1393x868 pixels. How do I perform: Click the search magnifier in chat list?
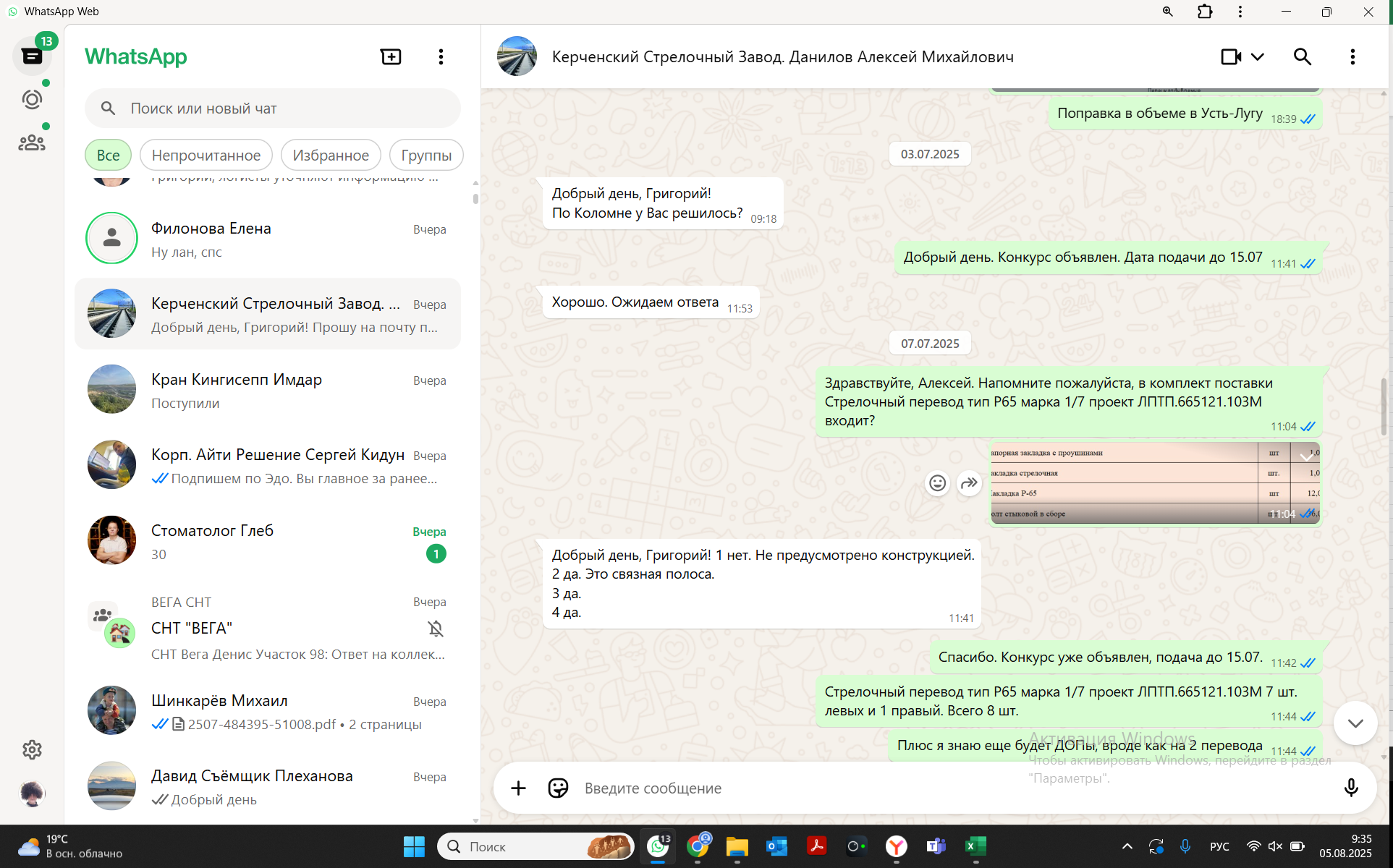click(108, 109)
